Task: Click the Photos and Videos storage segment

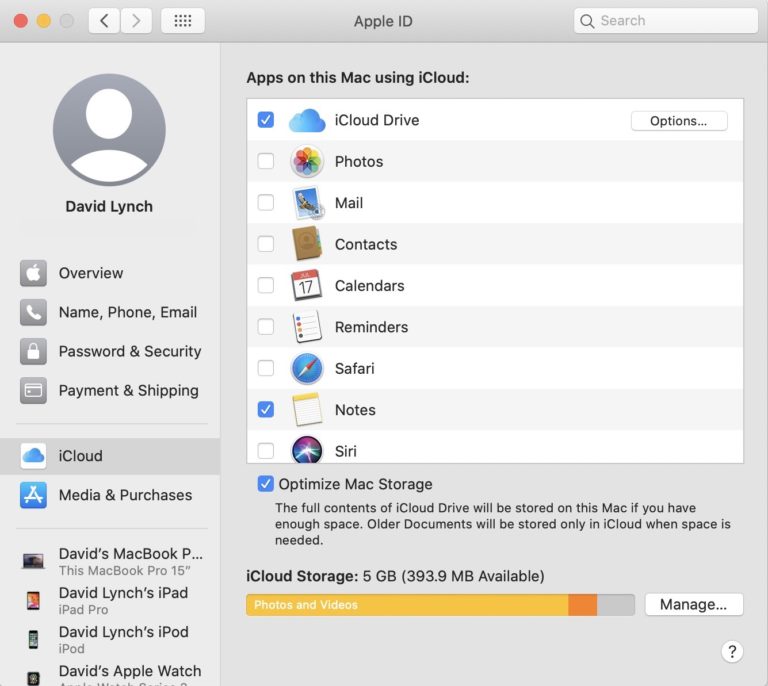Action: pyautogui.click(x=407, y=605)
